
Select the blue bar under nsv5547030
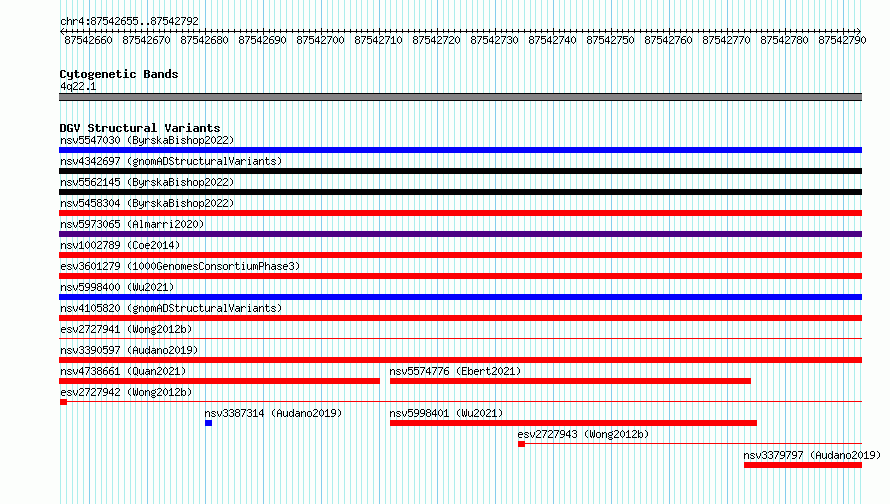(460, 150)
